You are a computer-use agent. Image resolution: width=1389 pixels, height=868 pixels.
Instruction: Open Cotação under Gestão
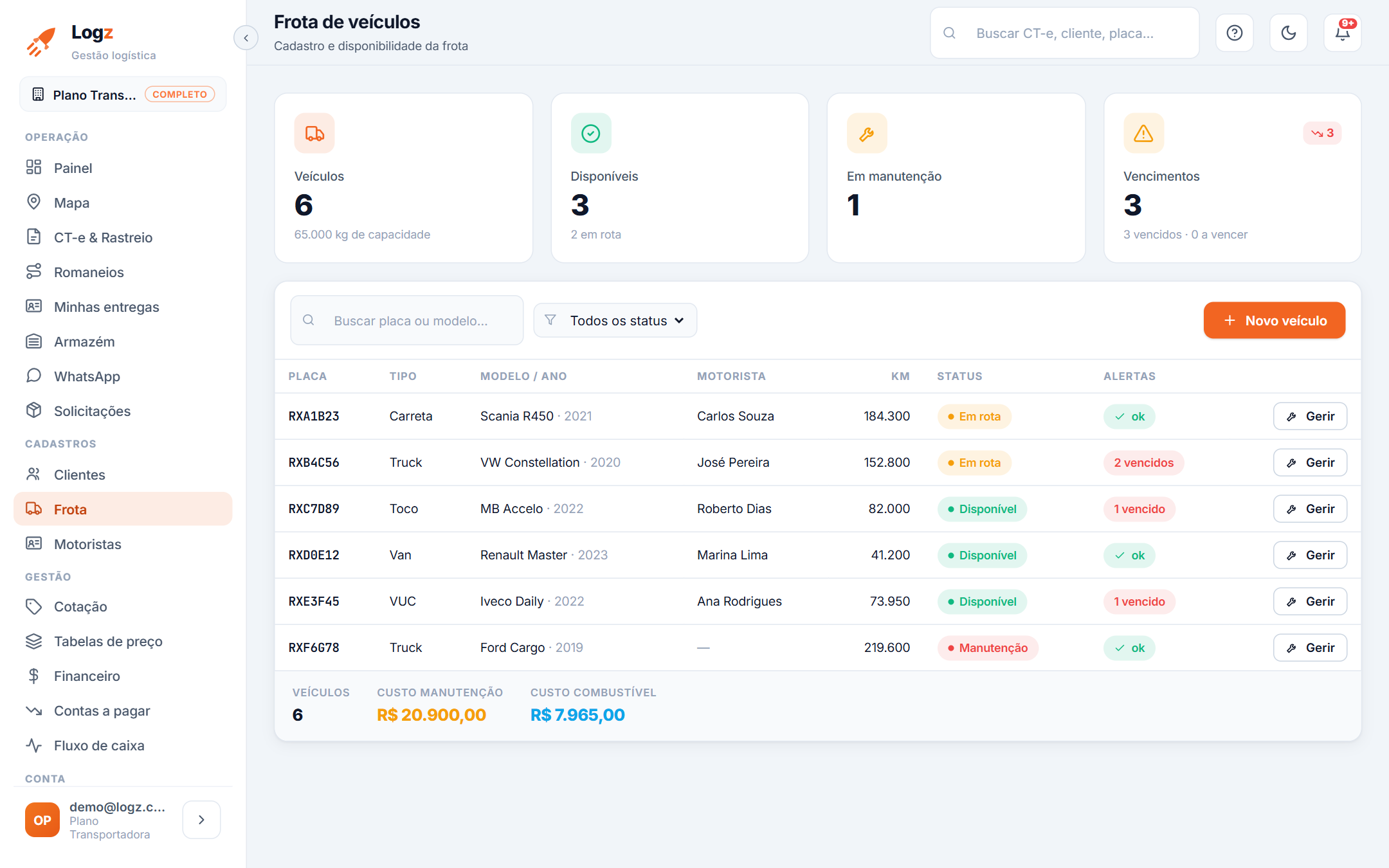click(x=123, y=606)
